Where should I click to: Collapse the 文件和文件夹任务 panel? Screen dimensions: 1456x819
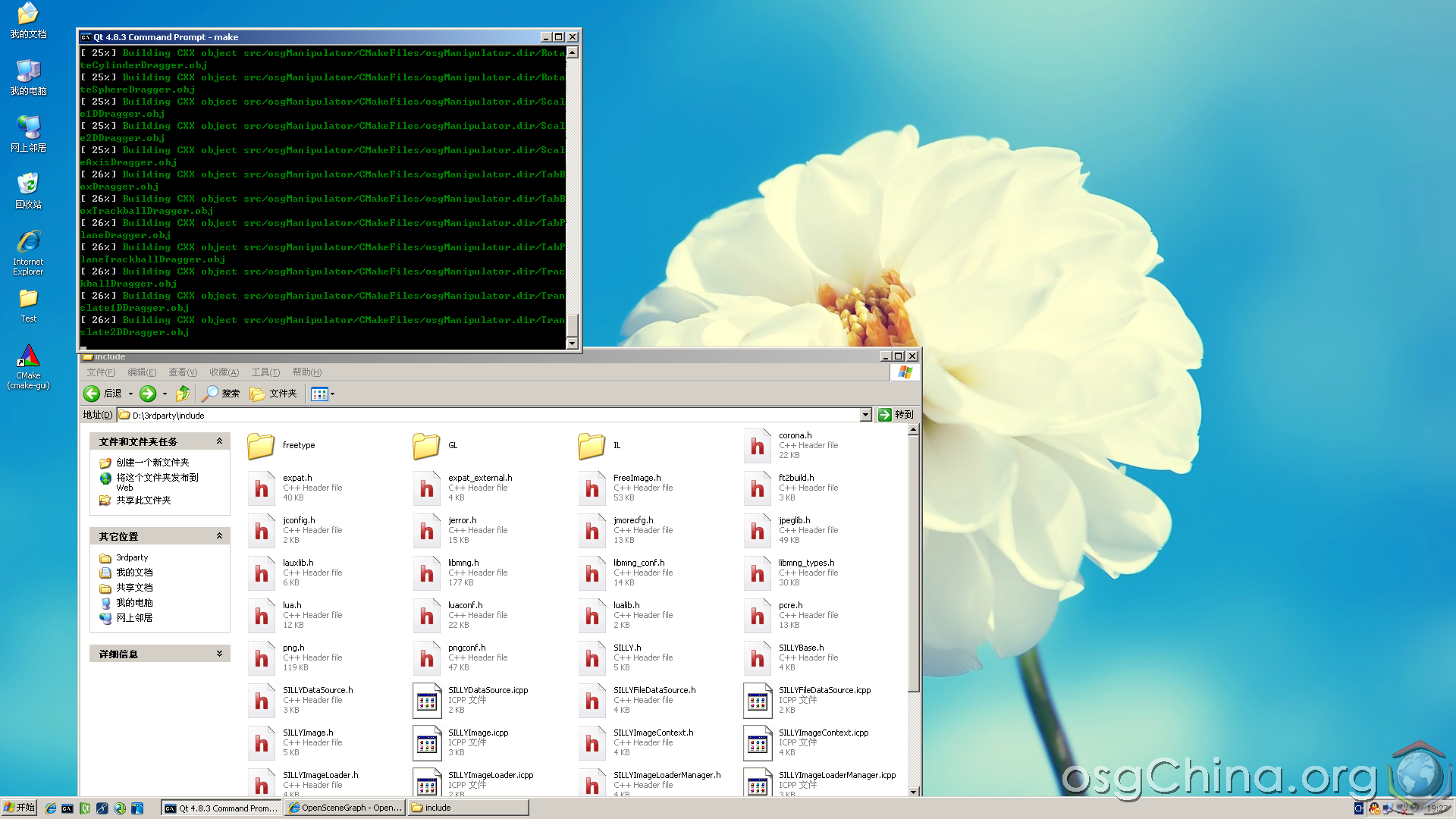(219, 441)
